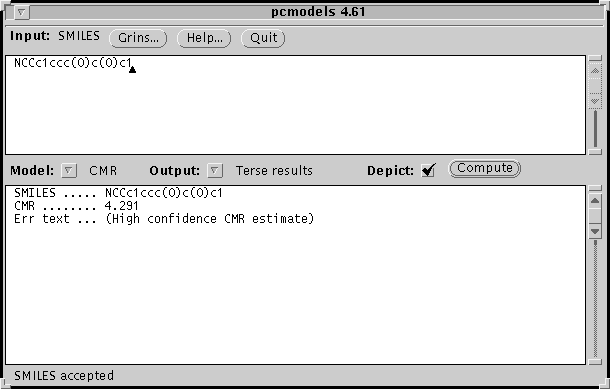Open the Model dropdown arrow
Screen dimensions: 610x389
tap(68, 170)
